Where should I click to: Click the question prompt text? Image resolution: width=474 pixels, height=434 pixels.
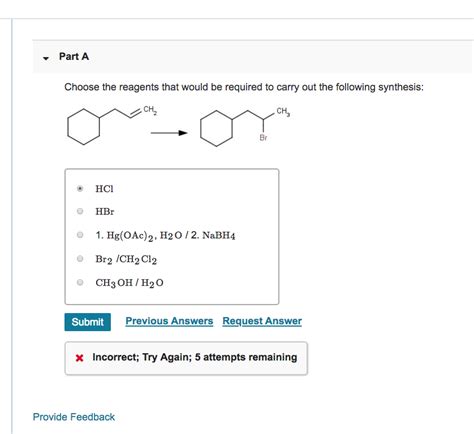[x=244, y=87]
